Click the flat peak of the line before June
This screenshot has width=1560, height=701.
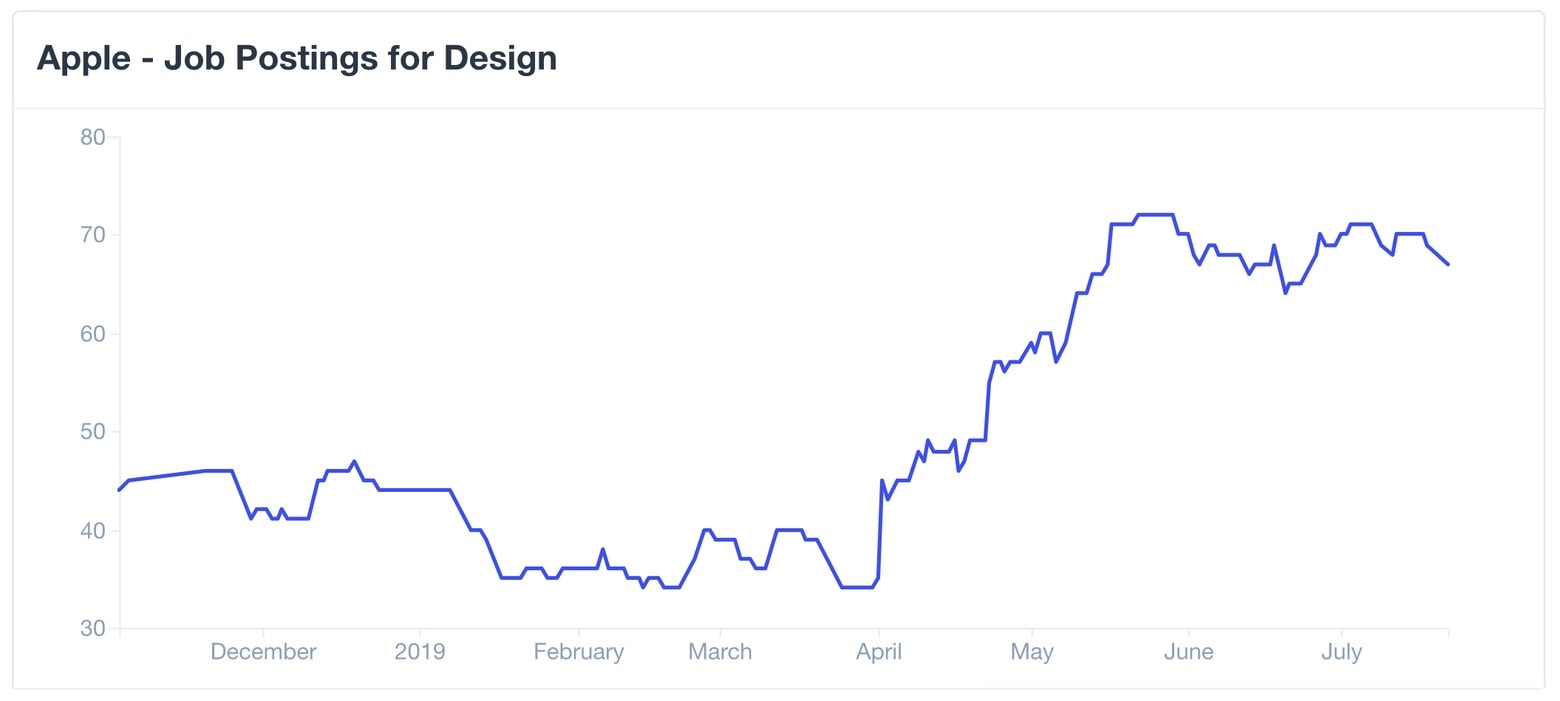(x=1155, y=214)
